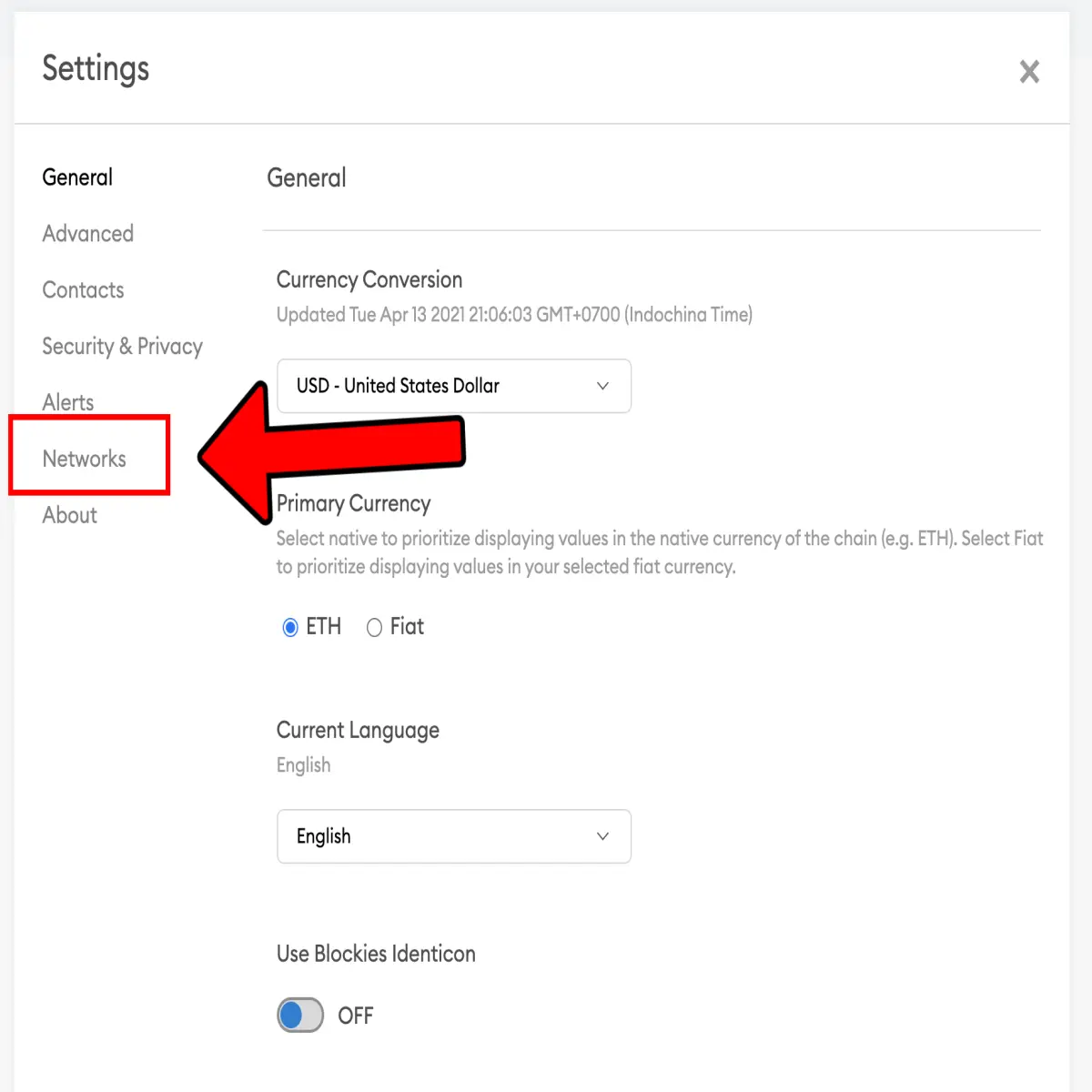Screen dimensions: 1092x1092
Task: Click the Use Blockies Identicon label
Action: click(x=376, y=954)
